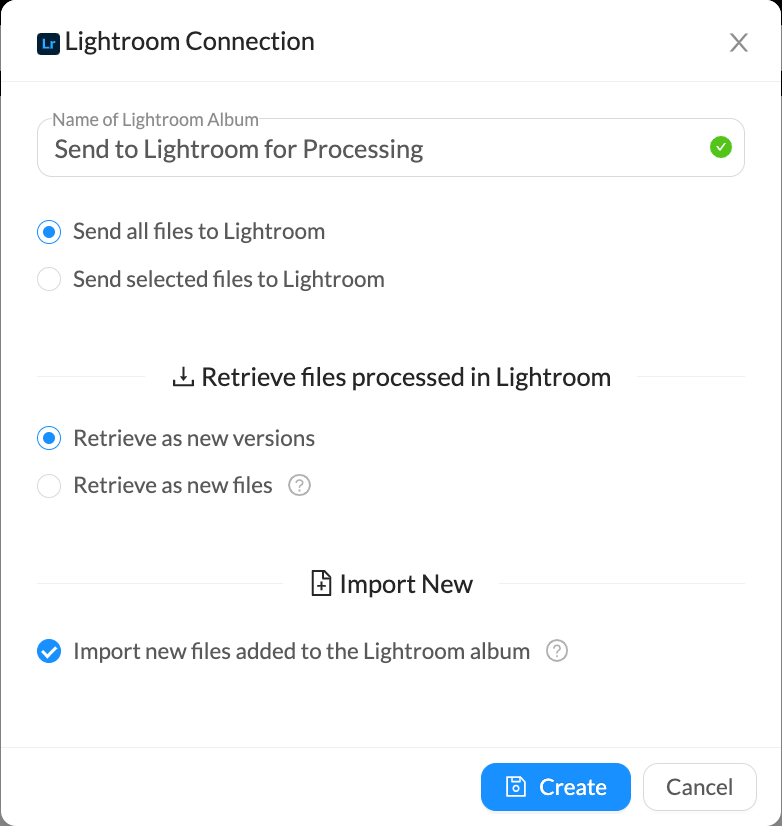Viewport: 782px width, 826px height.
Task: Show help for Import new files option
Action: click(x=557, y=652)
